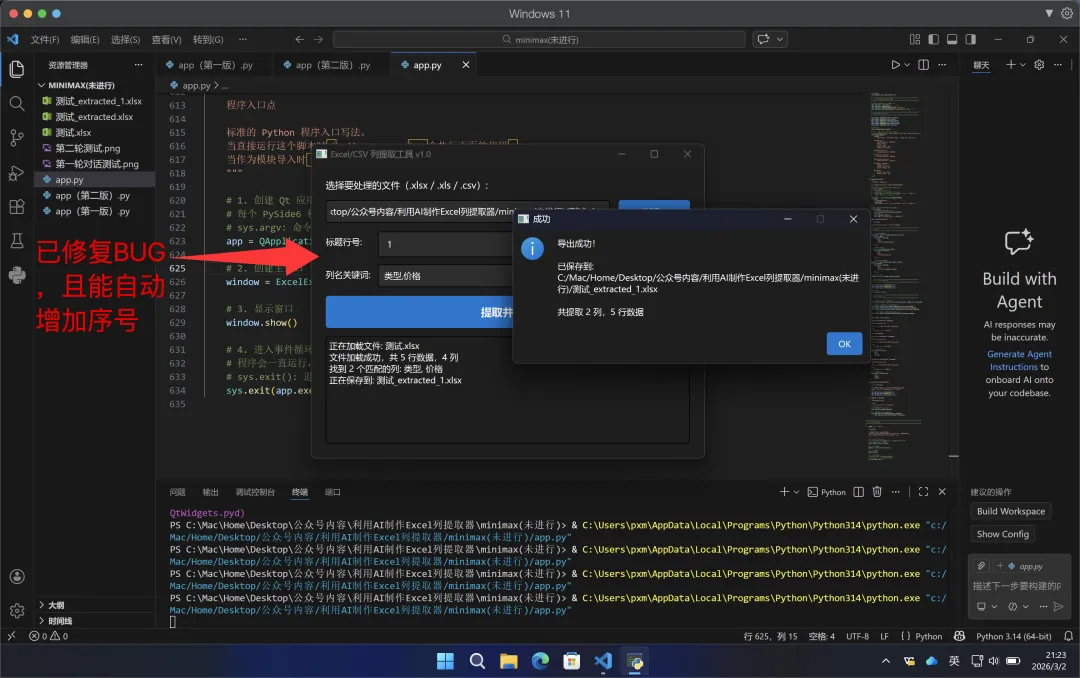The width and height of the screenshot is (1080, 678).
Task: Toggle the bottom panel layout button
Action: [951, 39]
